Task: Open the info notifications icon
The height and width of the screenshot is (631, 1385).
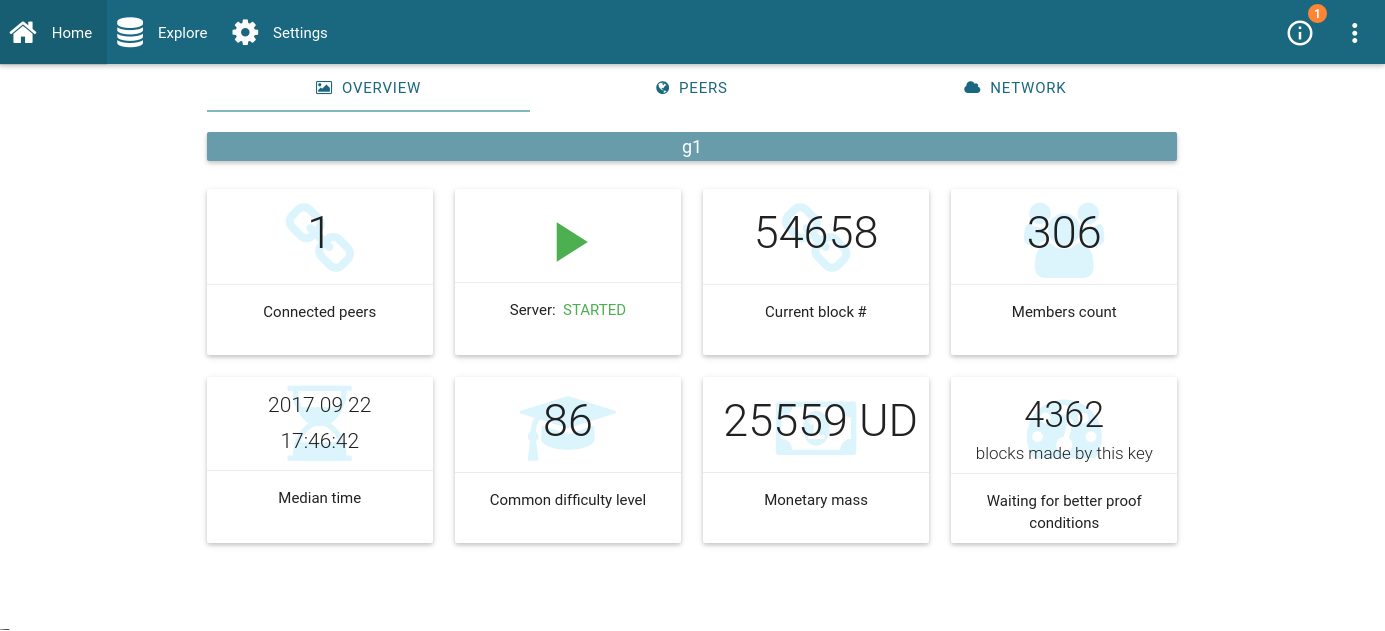Action: [x=1299, y=33]
